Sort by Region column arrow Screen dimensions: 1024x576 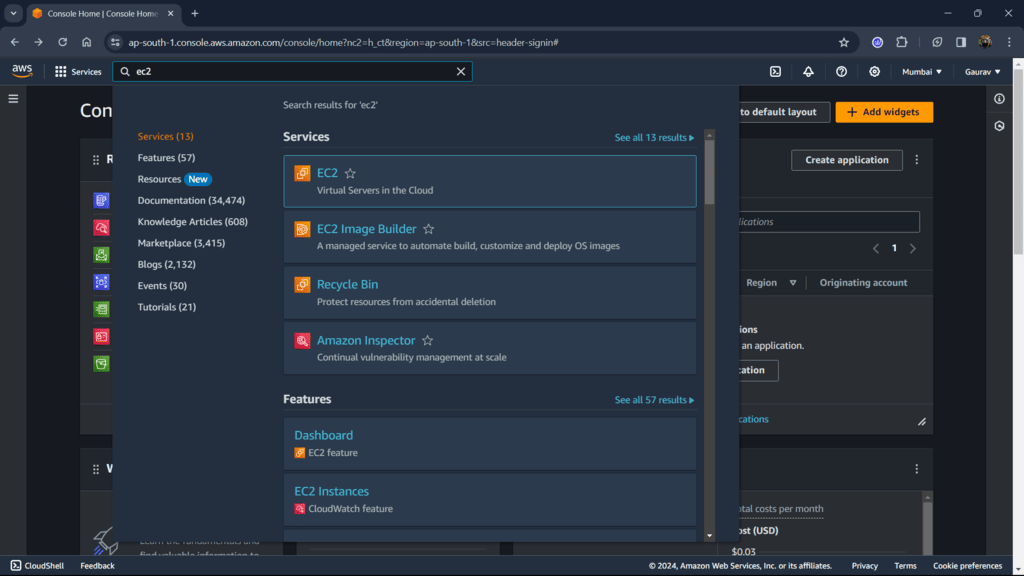[x=793, y=283]
